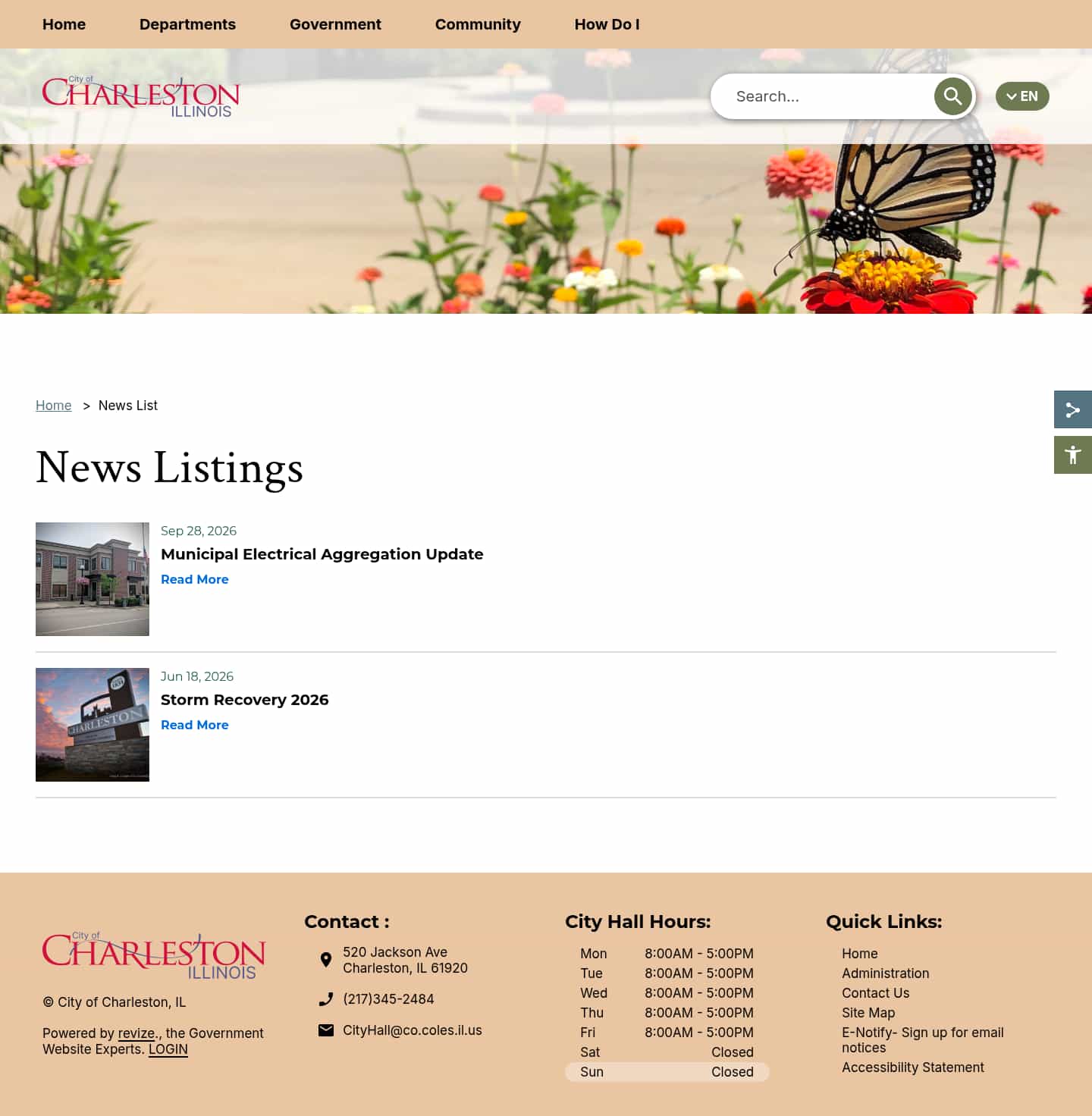Open the Storm Recovery 2026 headline
The height and width of the screenshot is (1116, 1092).
coord(245,700)
